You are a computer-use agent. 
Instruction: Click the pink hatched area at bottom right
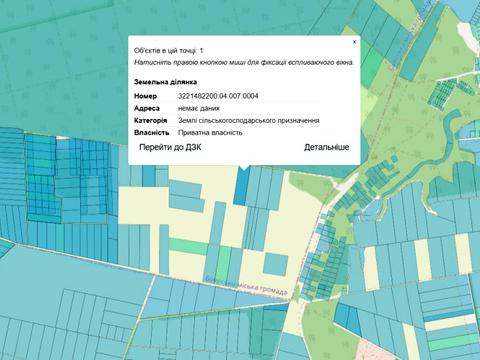[371, 349]
